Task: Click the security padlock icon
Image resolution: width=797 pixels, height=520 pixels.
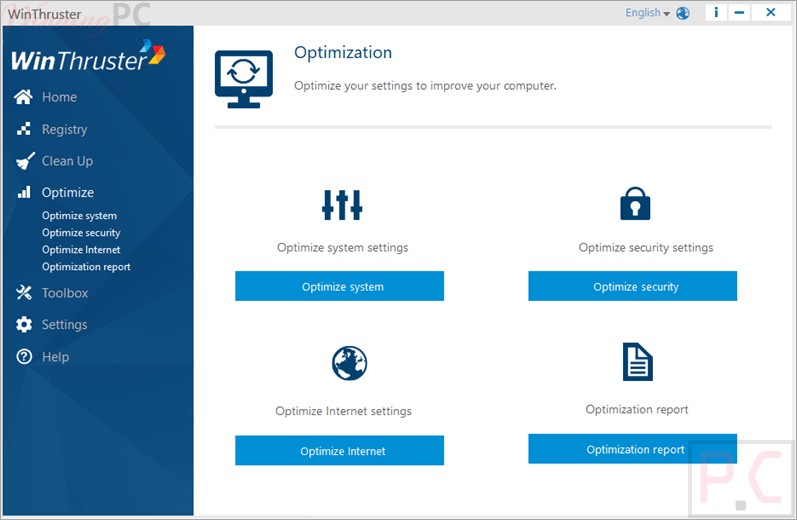Action: tap(635, 203)
